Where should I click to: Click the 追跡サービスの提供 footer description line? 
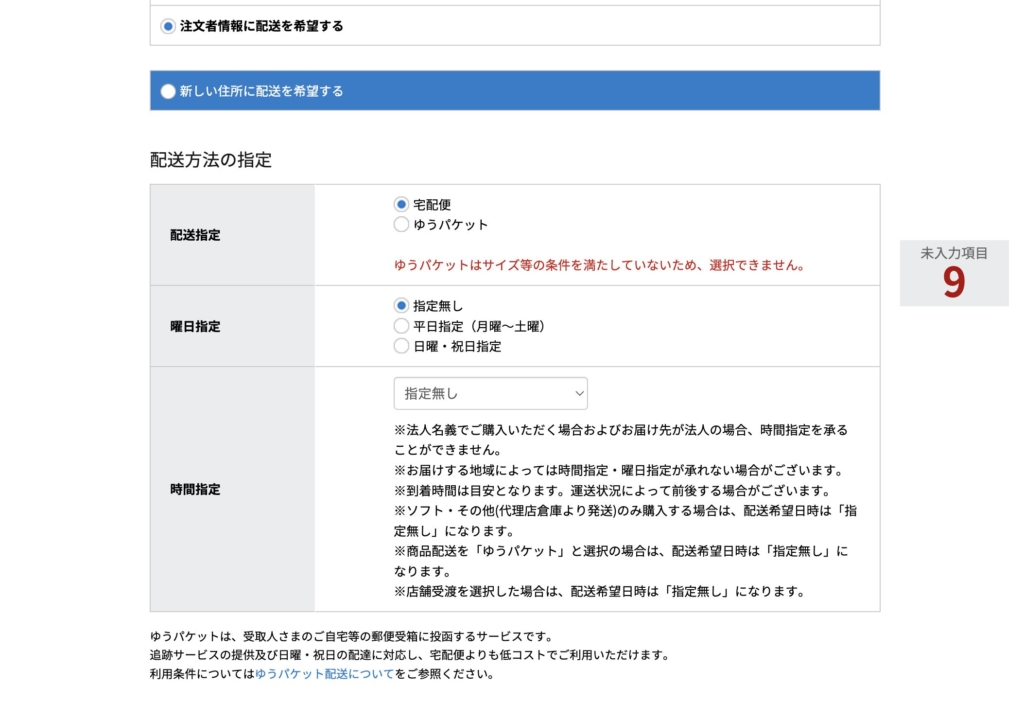tap(408, 655)
